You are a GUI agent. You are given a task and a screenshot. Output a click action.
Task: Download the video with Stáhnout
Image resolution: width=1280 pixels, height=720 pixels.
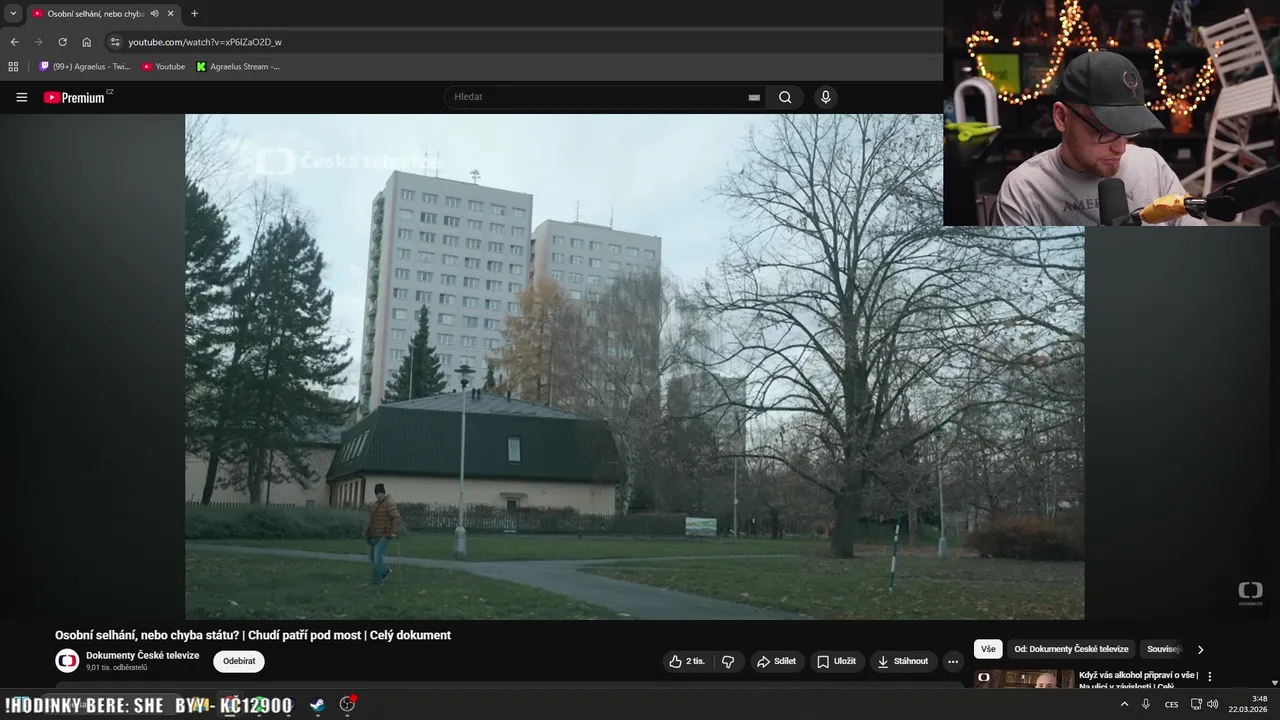point(902,661)
